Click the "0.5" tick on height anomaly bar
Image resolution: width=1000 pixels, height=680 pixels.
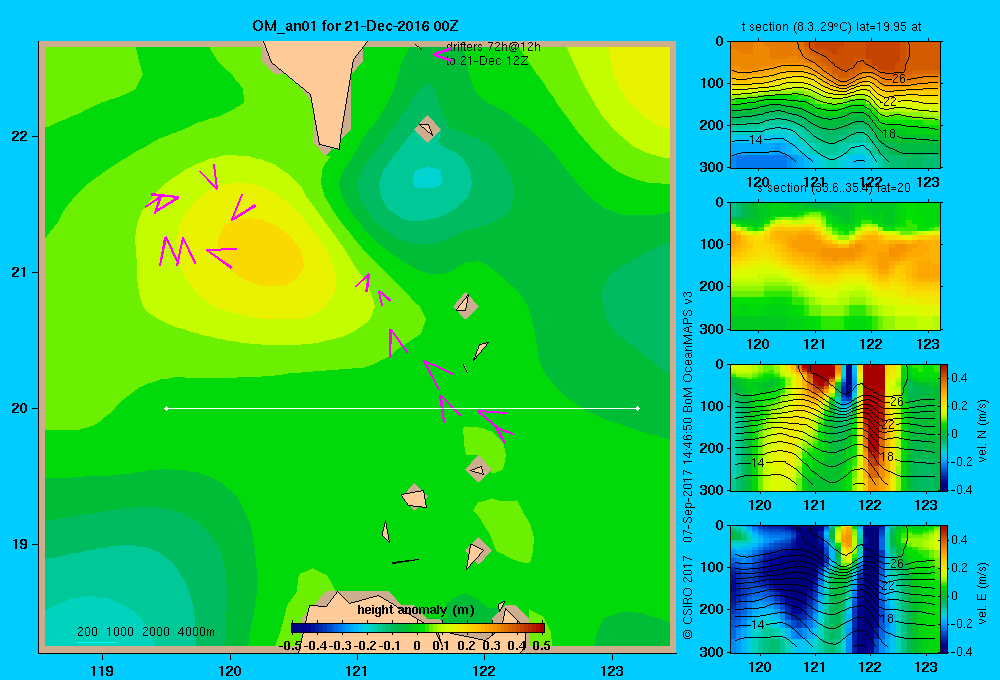point(541,646)
